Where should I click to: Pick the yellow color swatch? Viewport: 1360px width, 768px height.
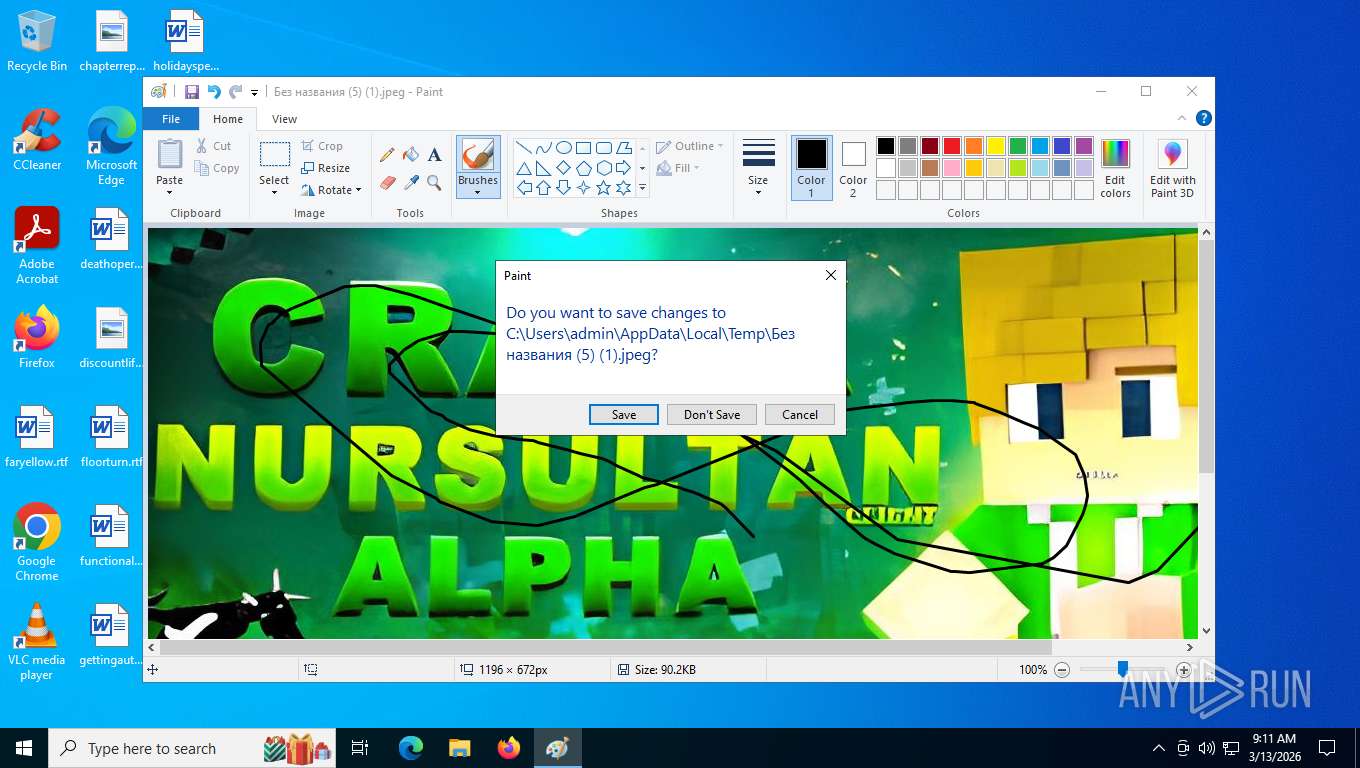pos(995,146)
